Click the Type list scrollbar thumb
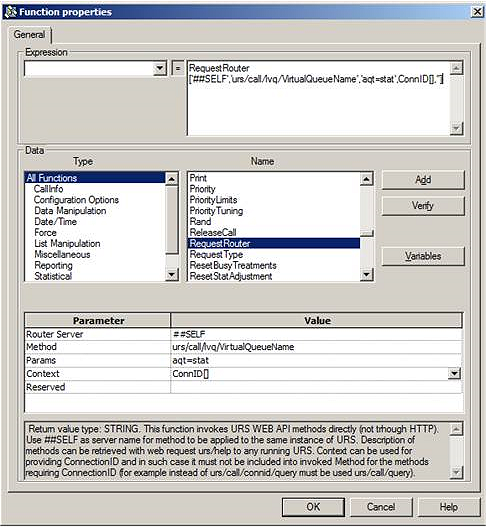The width and height of the screenshot is (486, 527). (171, 219)
